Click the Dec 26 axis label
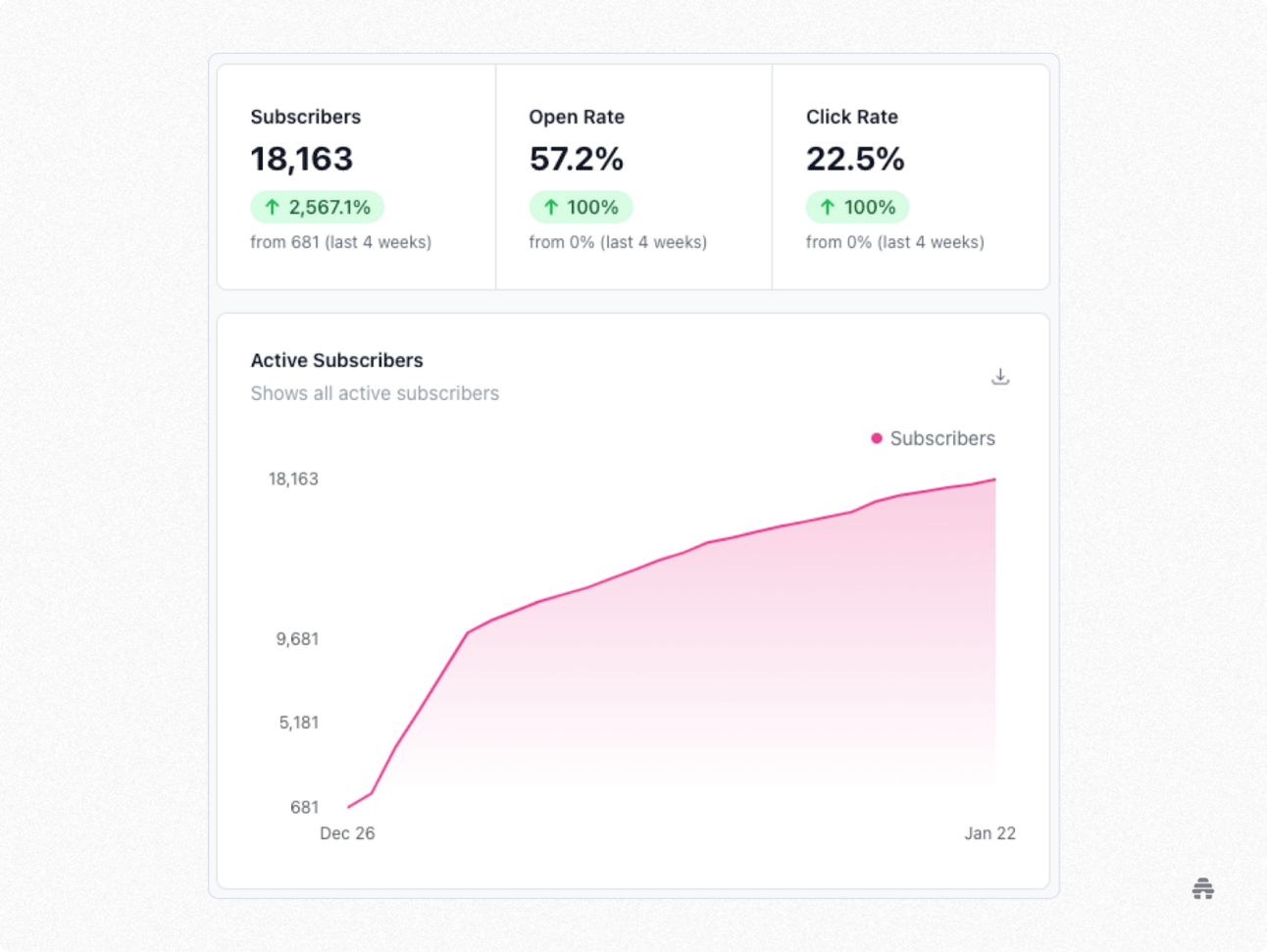The image size is (1267, 952). tap(347, 833)
